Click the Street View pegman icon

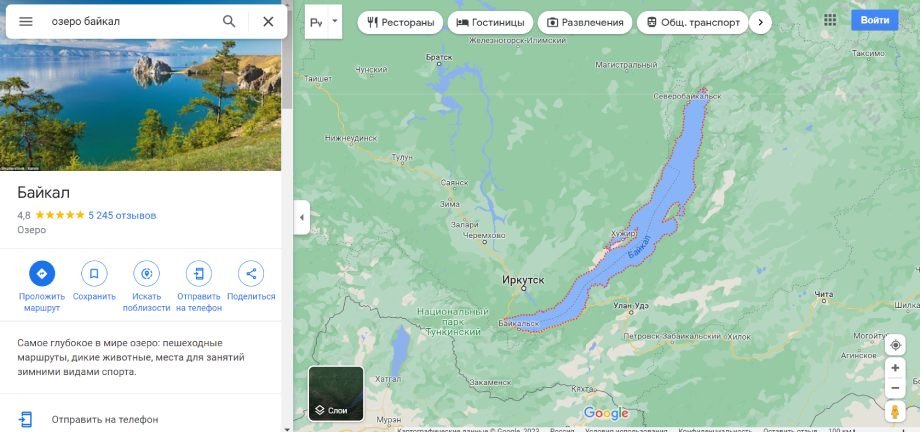click(895, 411)
